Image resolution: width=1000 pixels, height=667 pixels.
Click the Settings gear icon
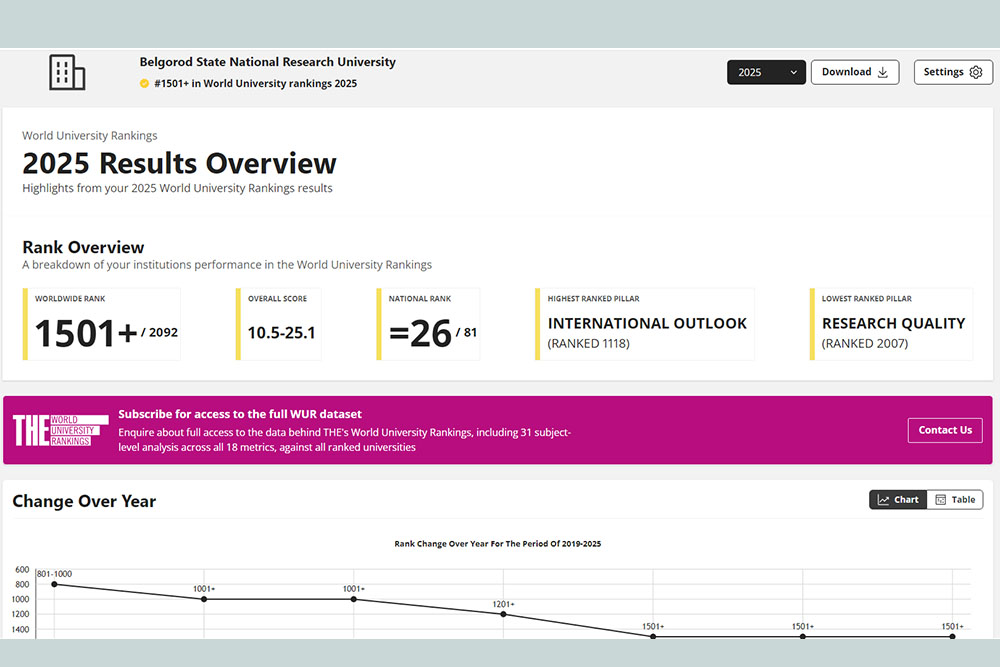click(976, 72)
